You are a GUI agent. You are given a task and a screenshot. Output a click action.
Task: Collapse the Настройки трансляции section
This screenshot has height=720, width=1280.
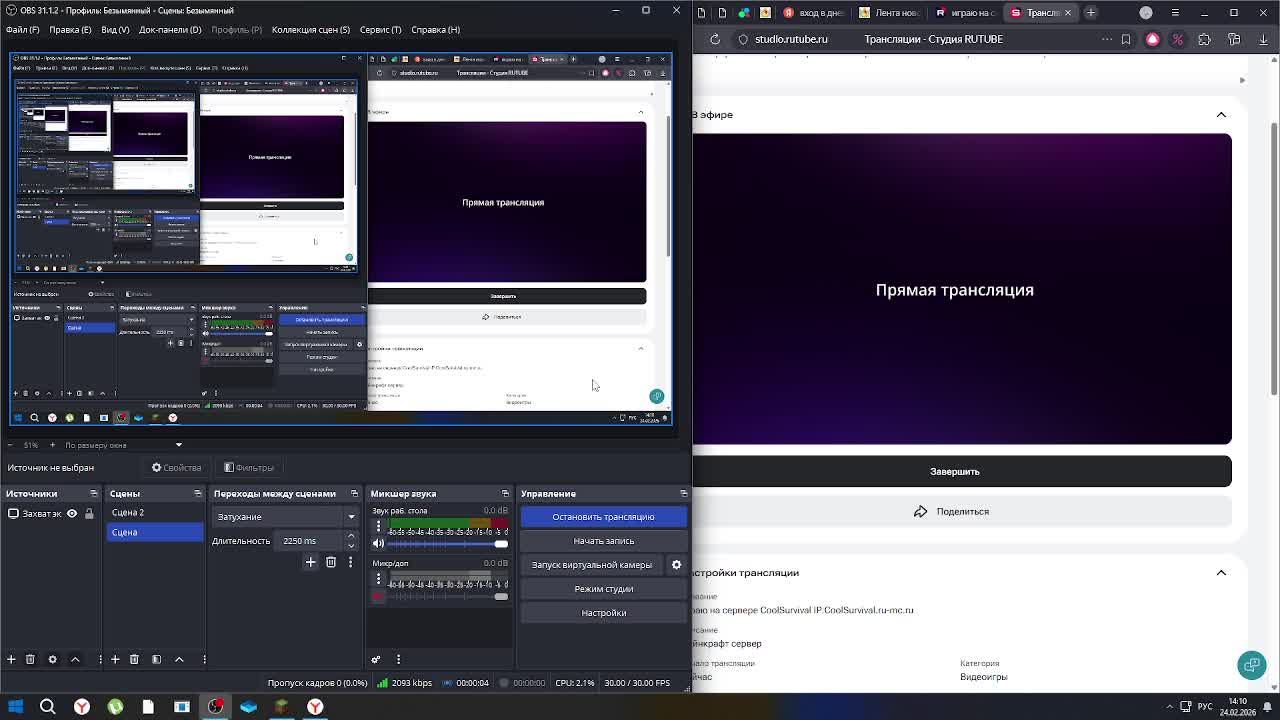[1221, 573]
